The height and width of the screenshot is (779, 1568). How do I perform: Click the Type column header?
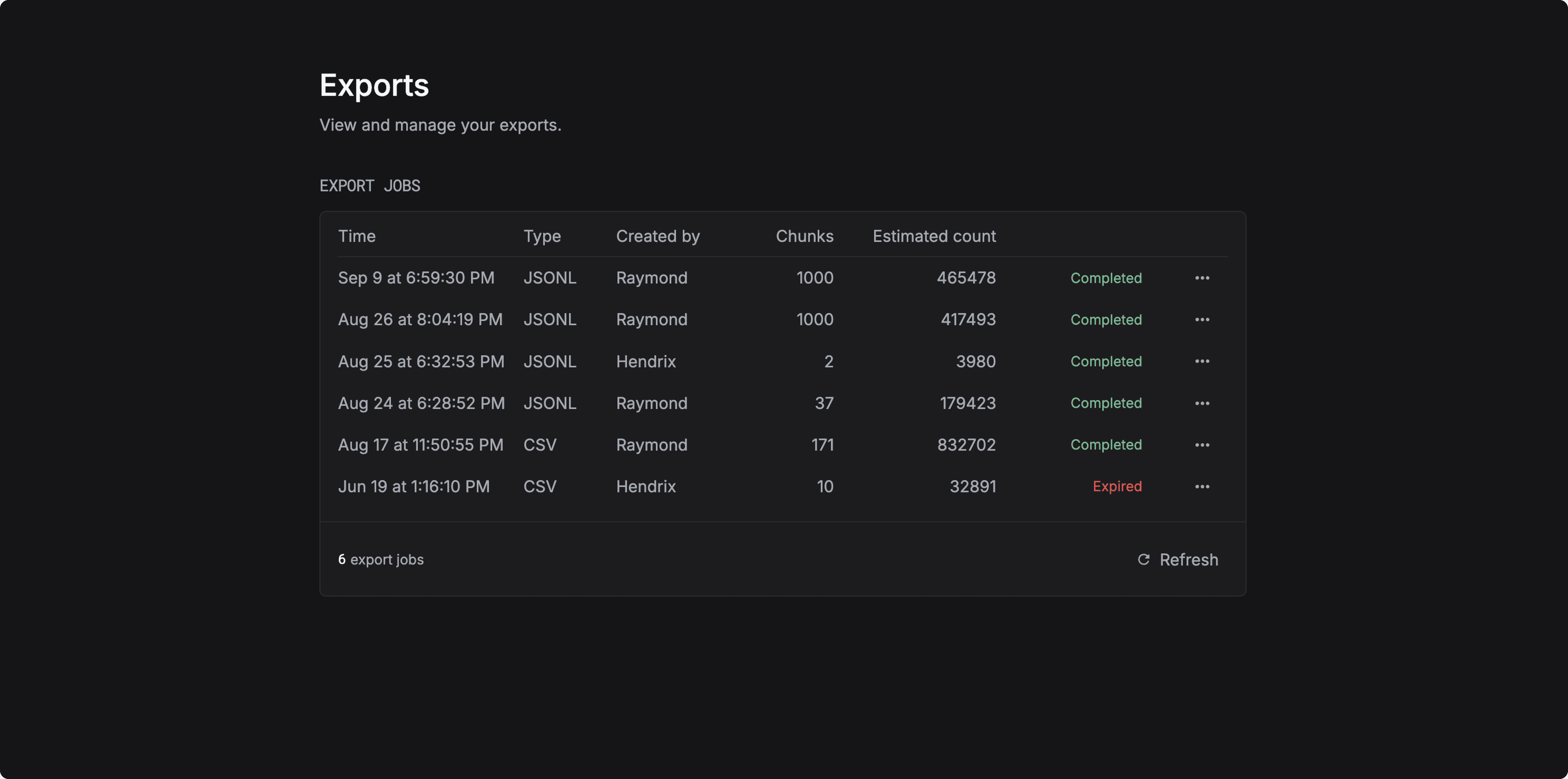542,237
